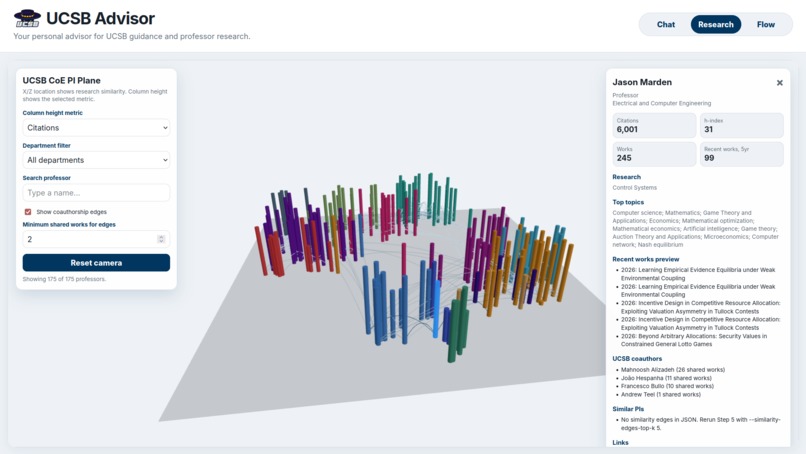Close the Jason Marden details panel

click(779, 83)
